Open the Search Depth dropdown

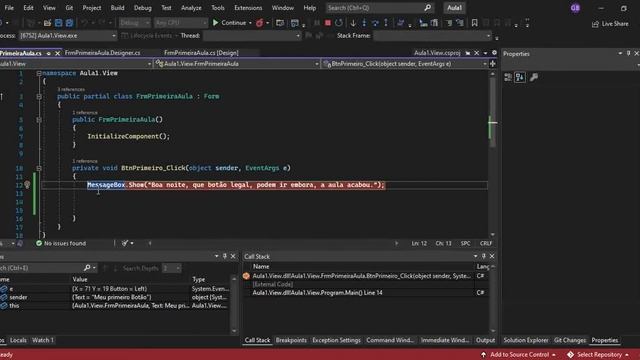(171, 268)
